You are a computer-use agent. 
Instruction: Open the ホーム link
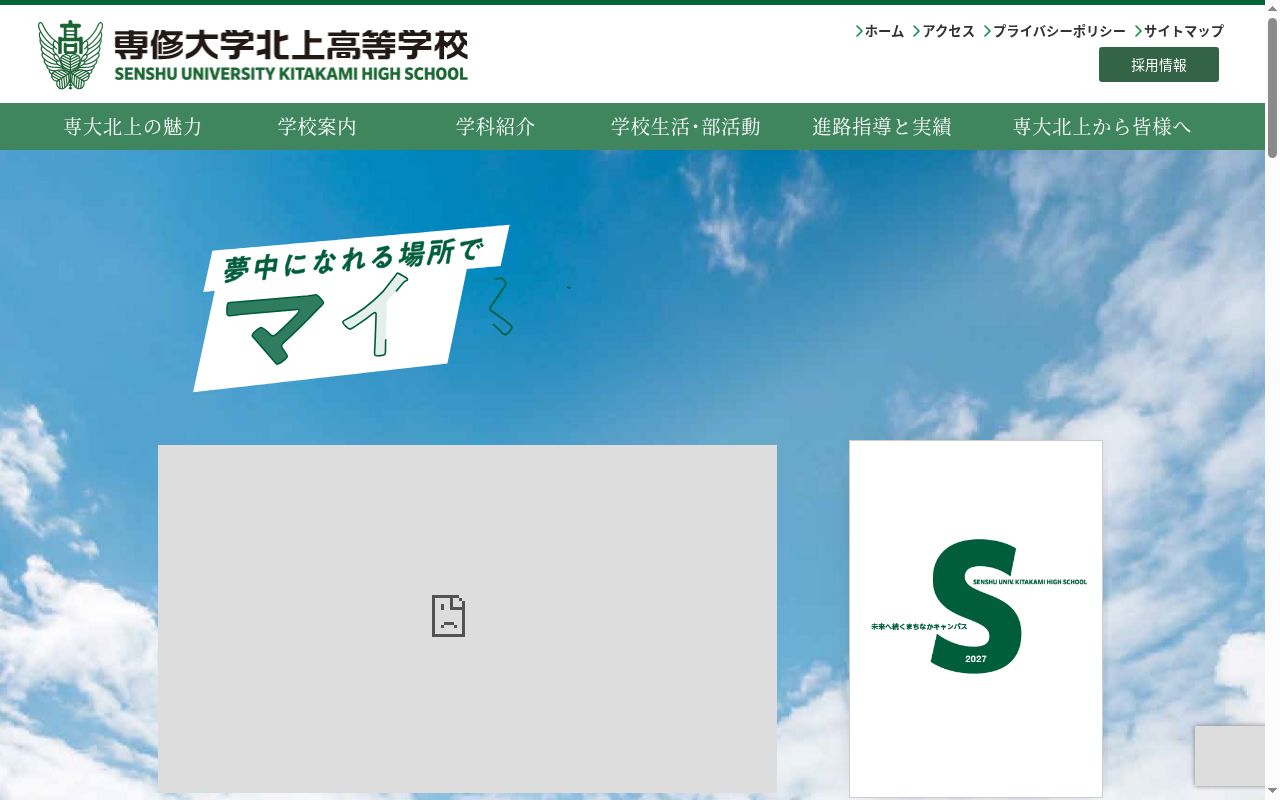(x=880, y=31)
